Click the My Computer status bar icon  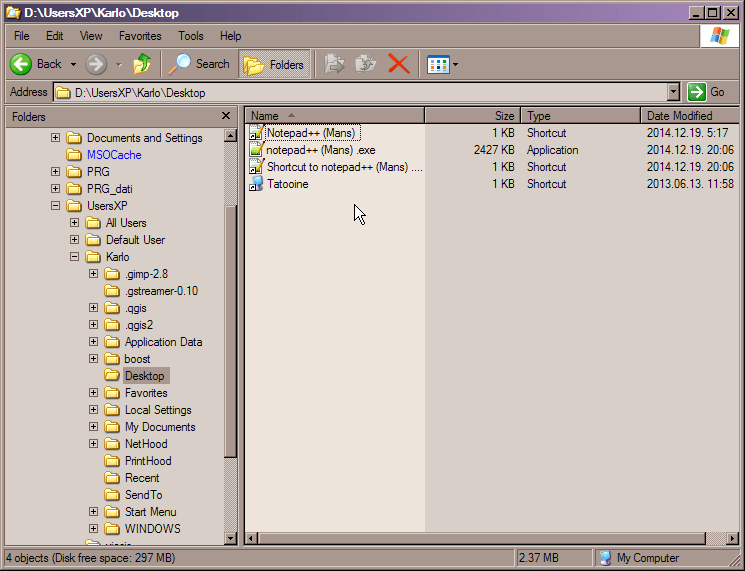605,558
